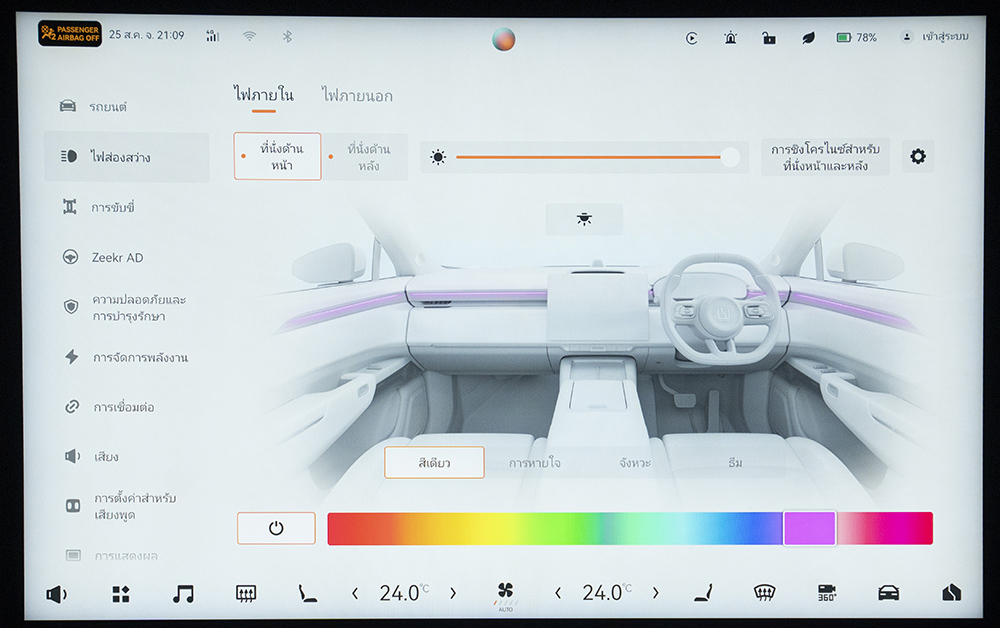The height and width of the screenshot is (628, 1000).
Task: Open the Zeekr AD menu item
Action: click(117, 257)
